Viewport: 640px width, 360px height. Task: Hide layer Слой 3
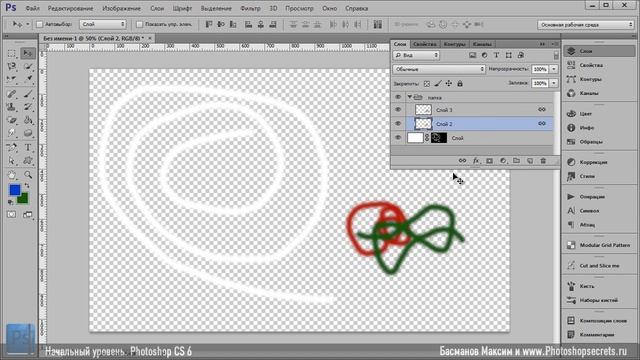[398, 109]
